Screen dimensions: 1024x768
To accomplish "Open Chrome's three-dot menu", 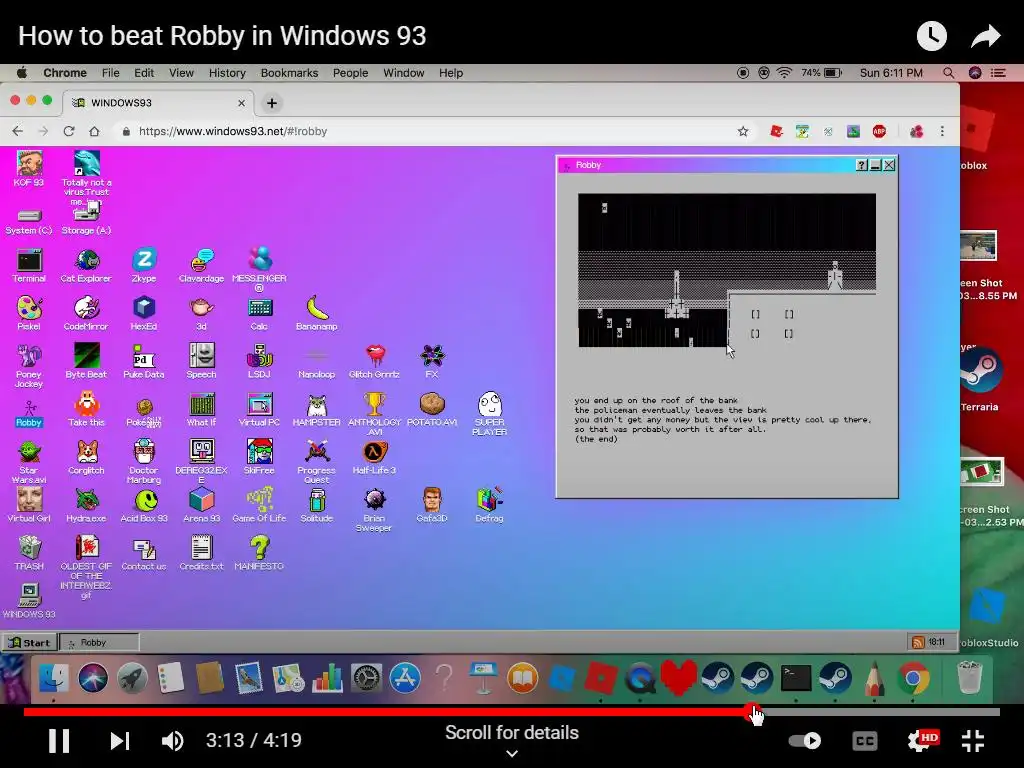I will [942, 131].
